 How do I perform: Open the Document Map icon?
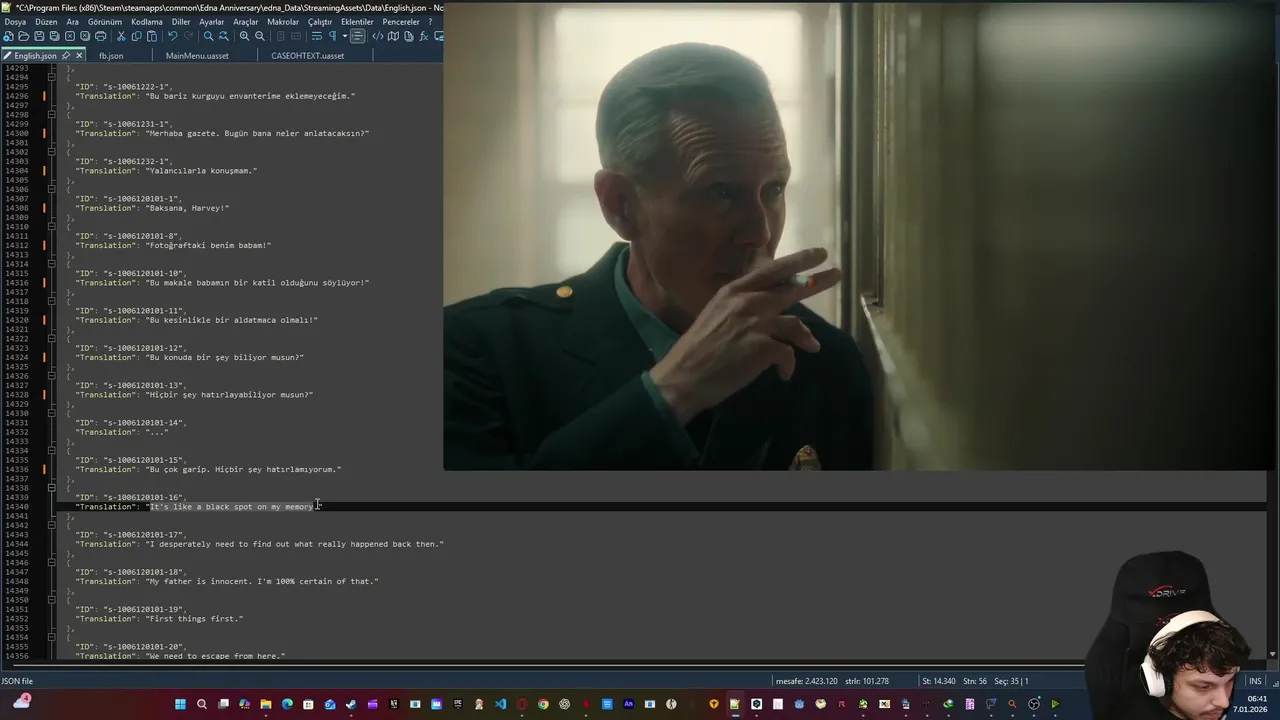[x=393, y=36]
